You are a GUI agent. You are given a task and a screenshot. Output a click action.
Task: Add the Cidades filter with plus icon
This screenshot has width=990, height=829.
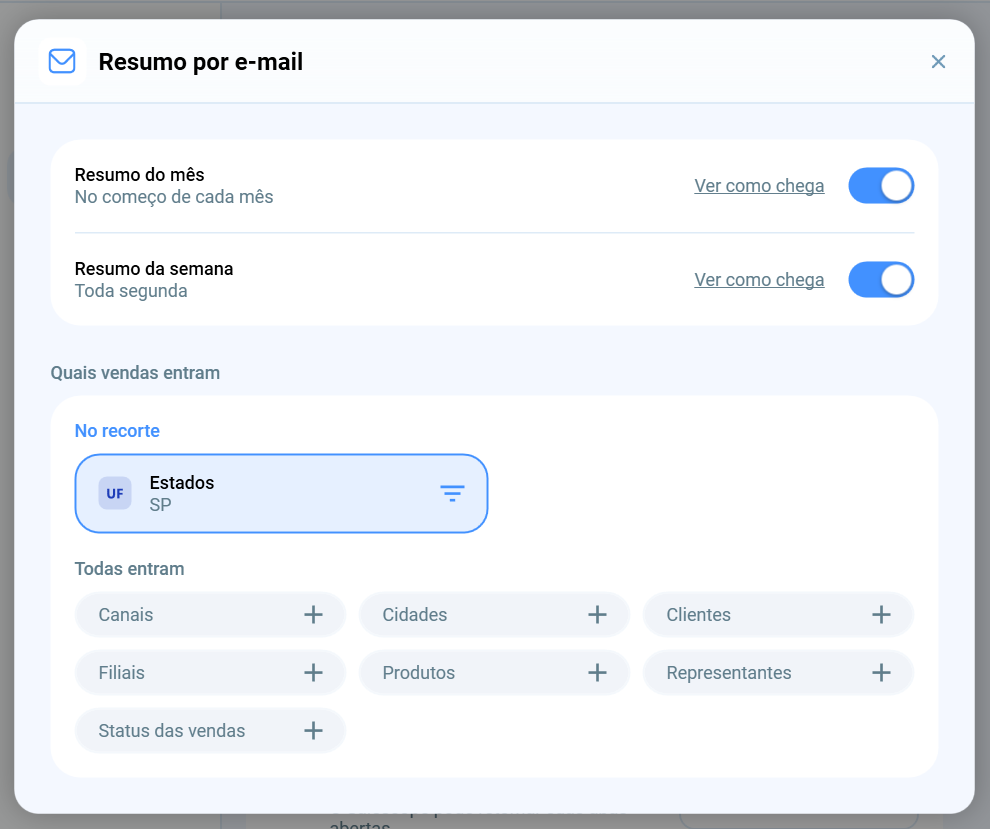coord(597,614)
